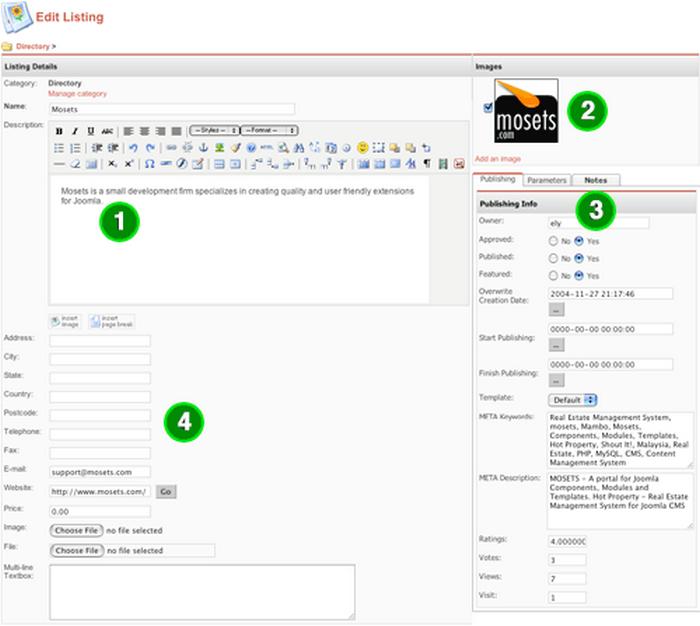Image resolution: width=700 pixels, height=626 pixels.
Task: Click the Go button beside the Website field
Action: [x=166, y=491]
